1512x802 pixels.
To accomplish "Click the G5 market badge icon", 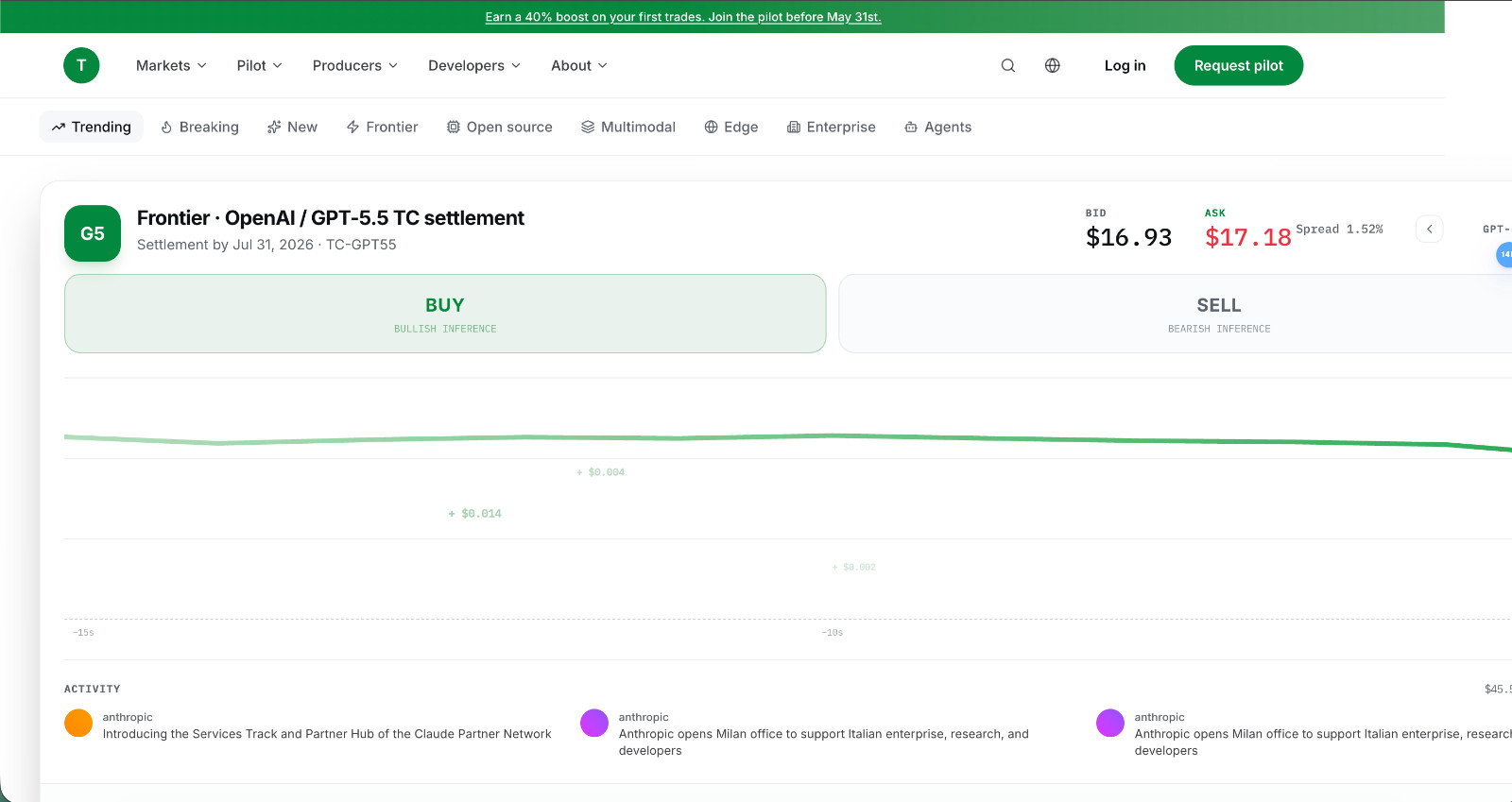I will click(x=93, y=233).
